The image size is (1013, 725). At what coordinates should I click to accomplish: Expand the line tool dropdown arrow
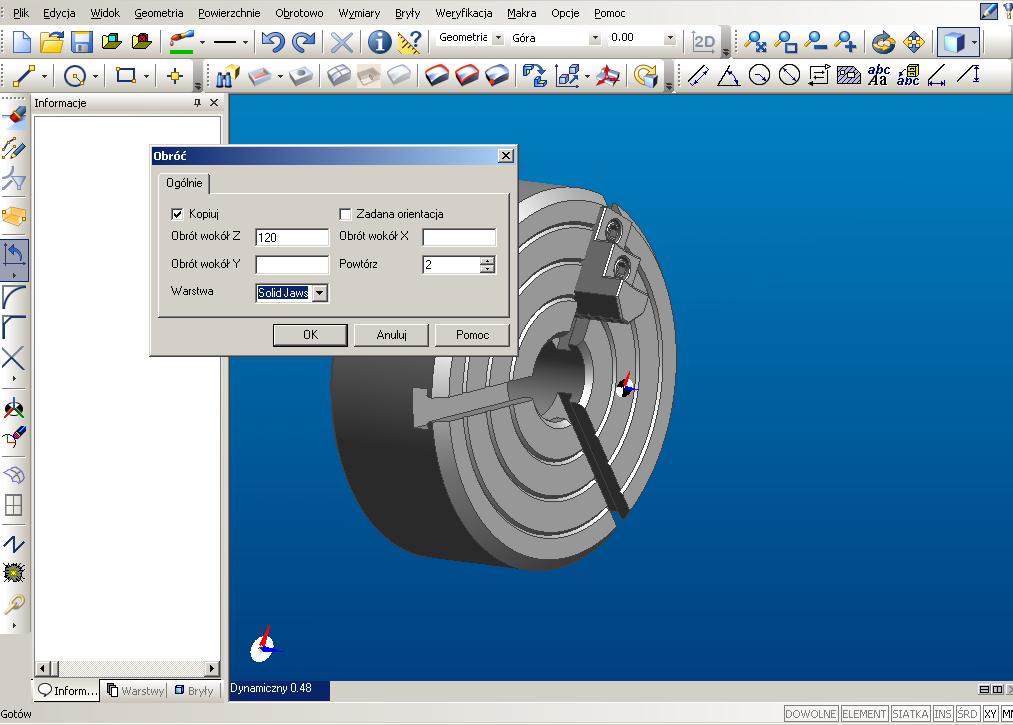44,76
